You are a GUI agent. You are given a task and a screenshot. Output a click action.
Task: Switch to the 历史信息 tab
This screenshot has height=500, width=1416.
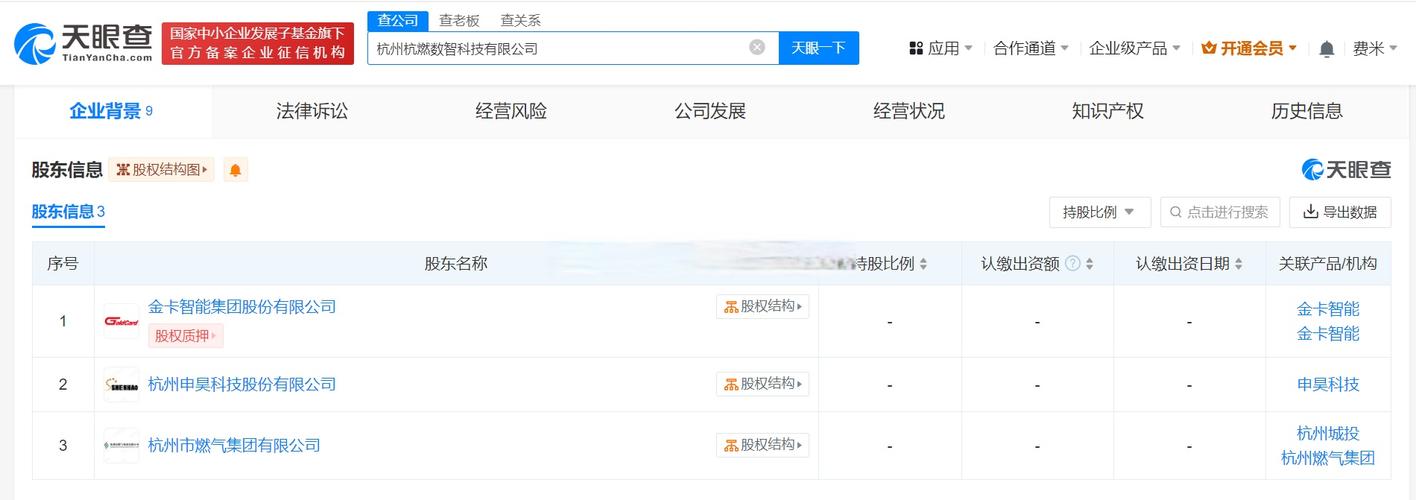[x=1307, y=111]
